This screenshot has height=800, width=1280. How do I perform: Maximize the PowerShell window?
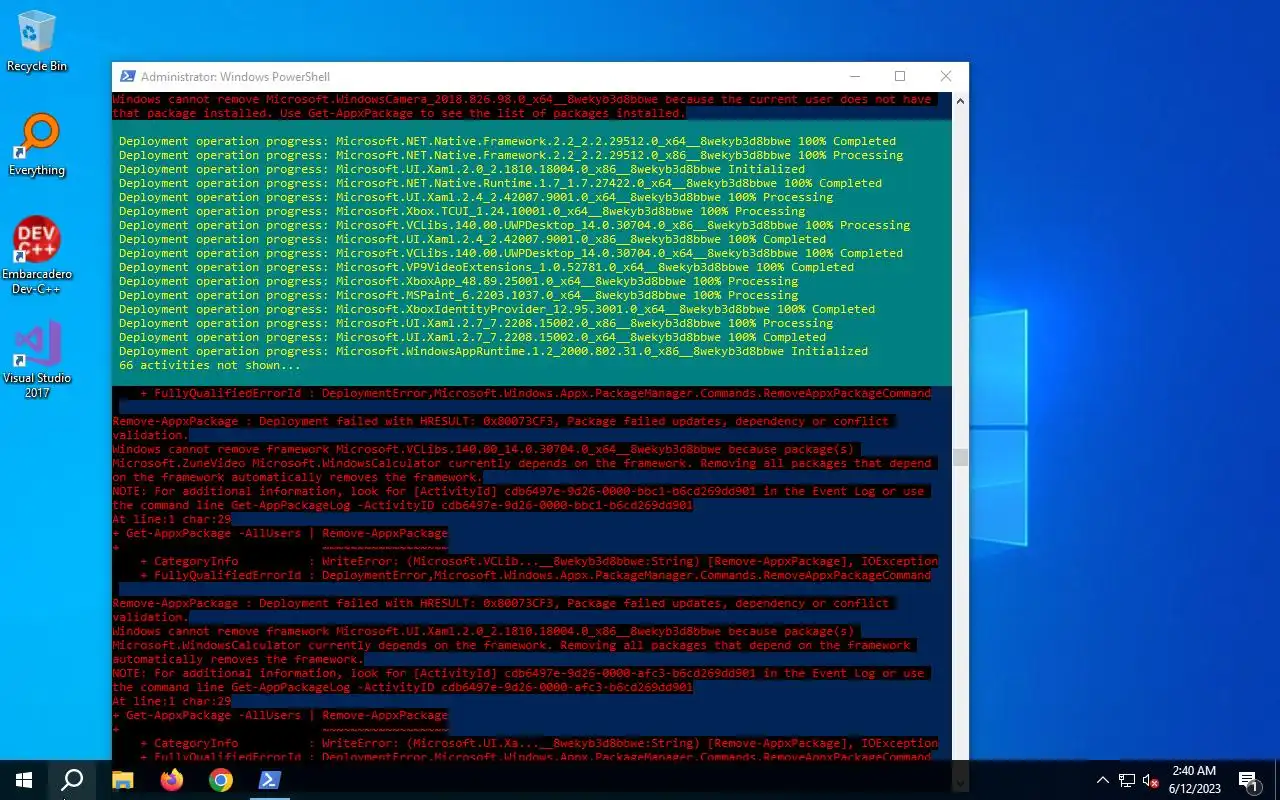tap(900, 76)
